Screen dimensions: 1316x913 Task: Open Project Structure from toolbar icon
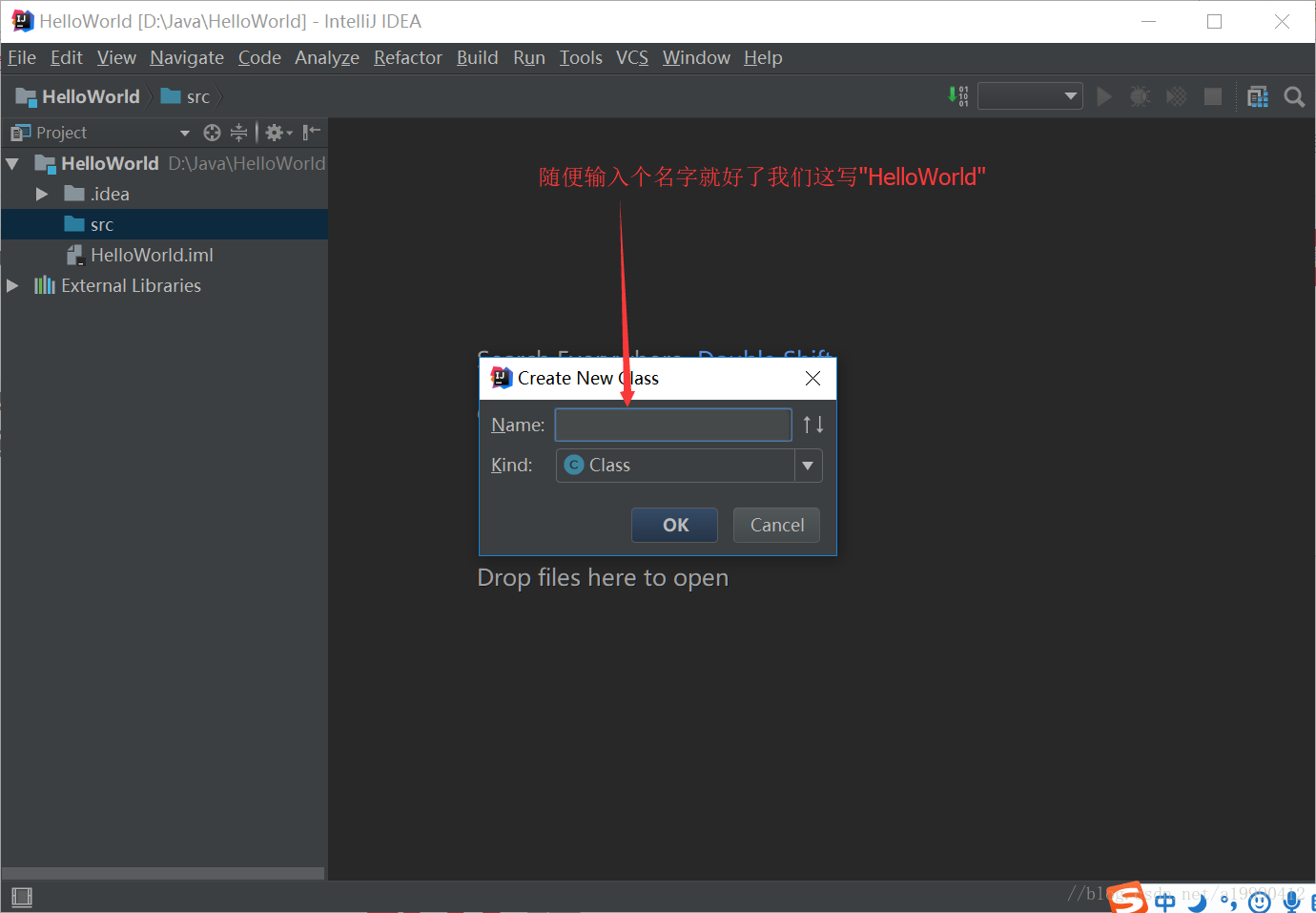click(x=1258, y=96)
